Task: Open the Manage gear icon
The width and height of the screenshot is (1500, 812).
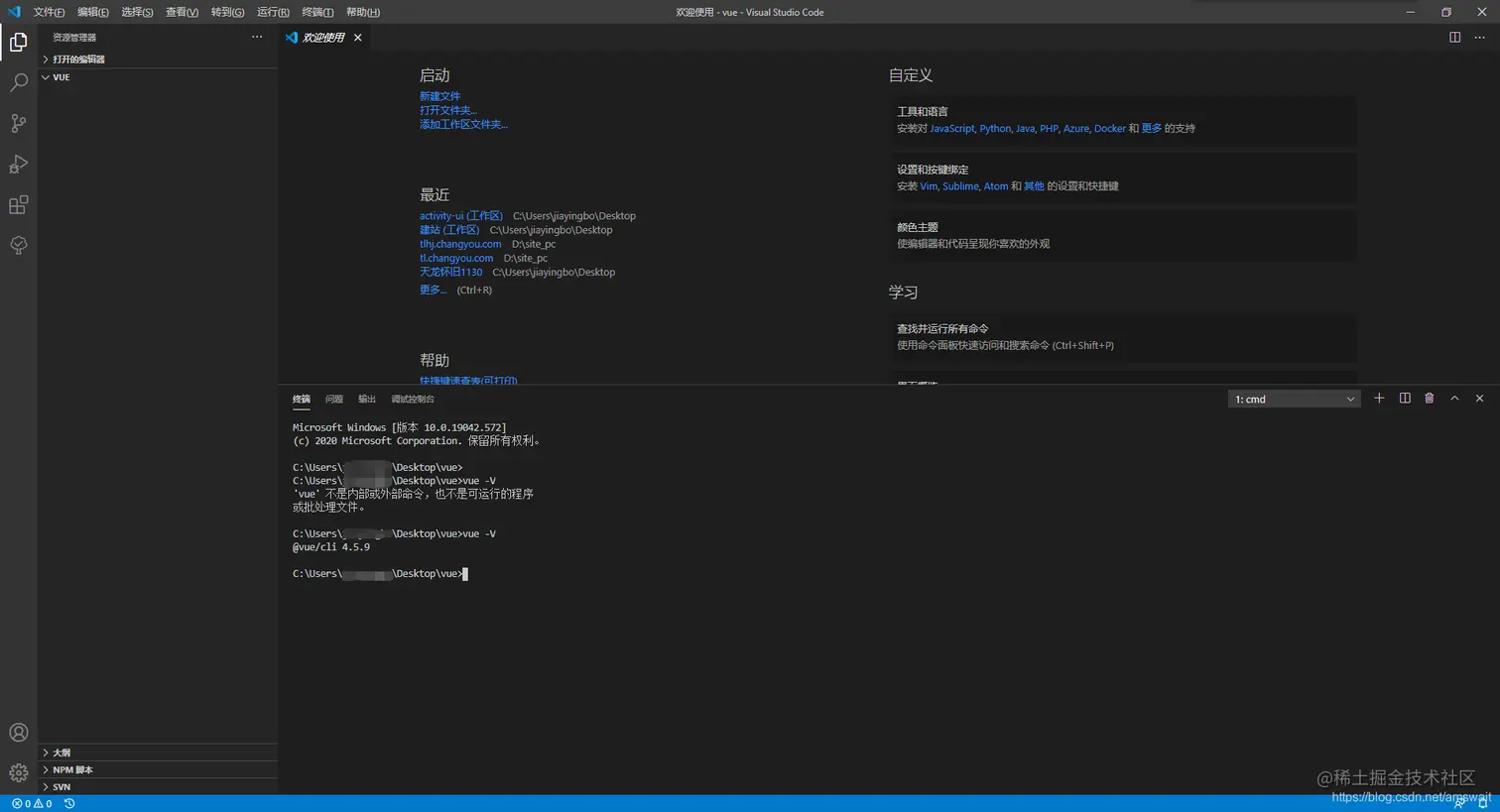Action: tap(19, 772)
